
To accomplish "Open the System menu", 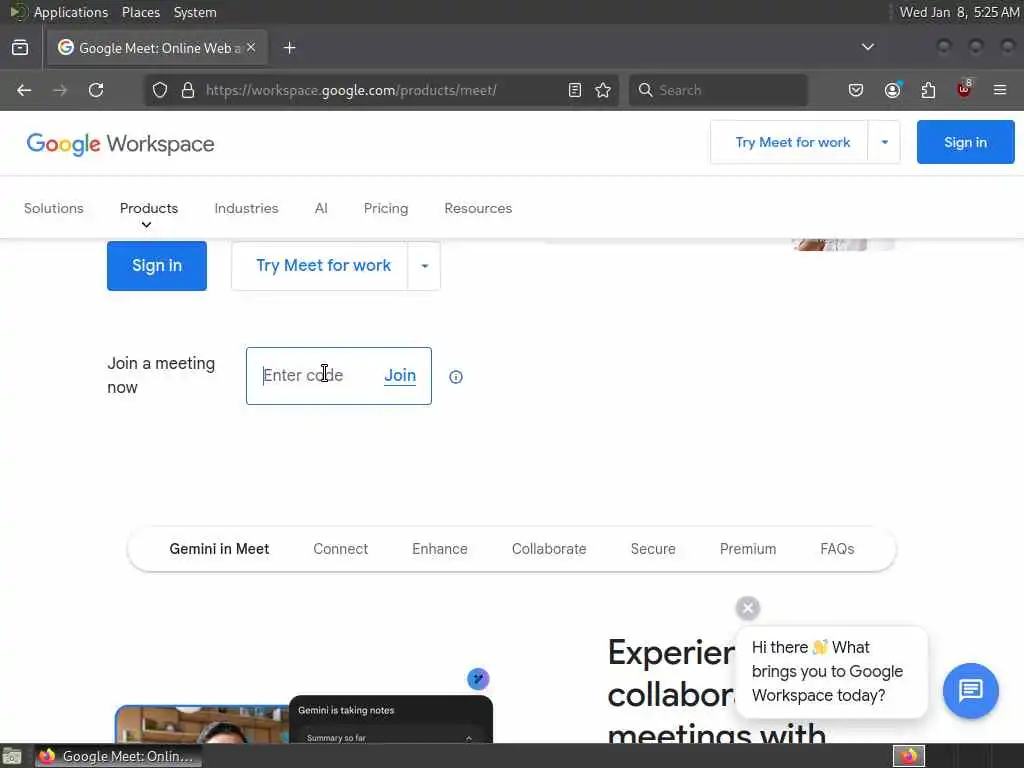I will [195, 12].
